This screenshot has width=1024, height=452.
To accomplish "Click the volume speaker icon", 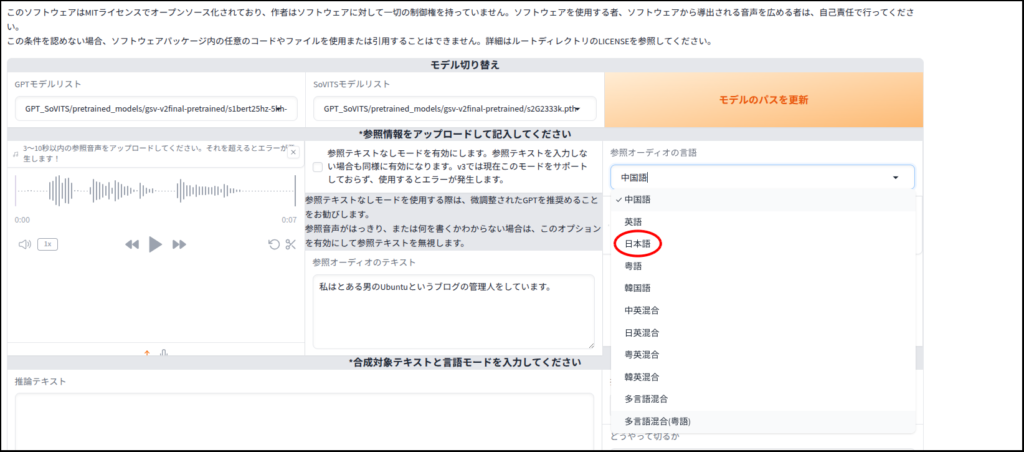I will [24, 244].
